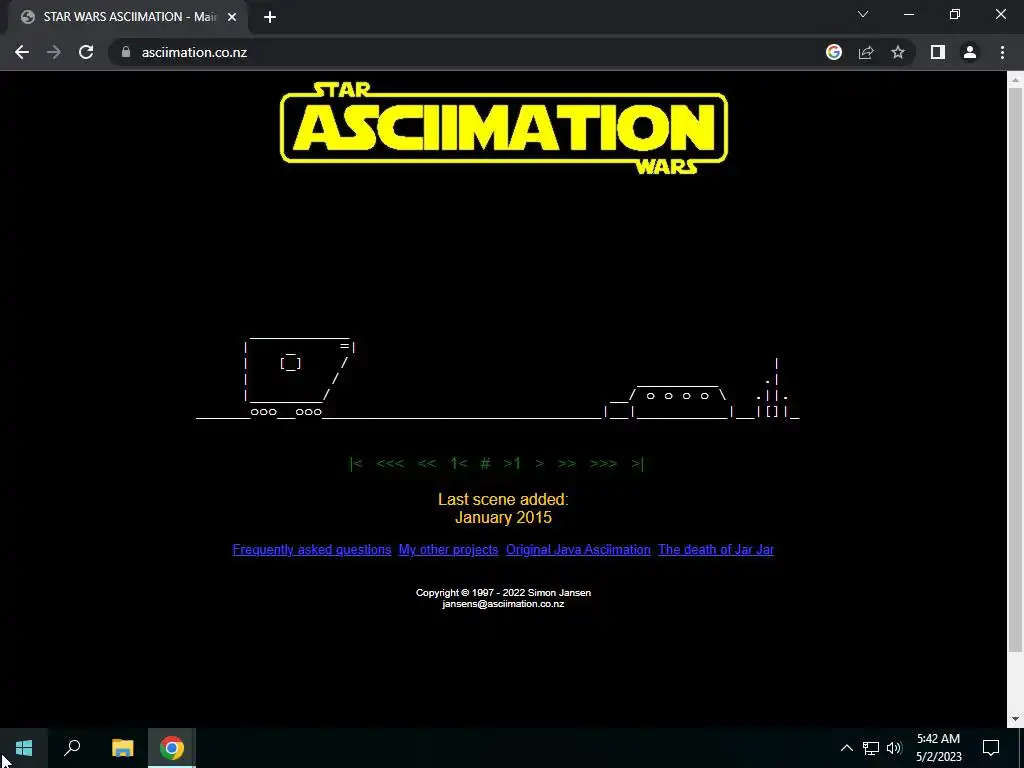Minimize the Chrome window
This screenshot has width=1024, height=768.
(x=909, y=14)
